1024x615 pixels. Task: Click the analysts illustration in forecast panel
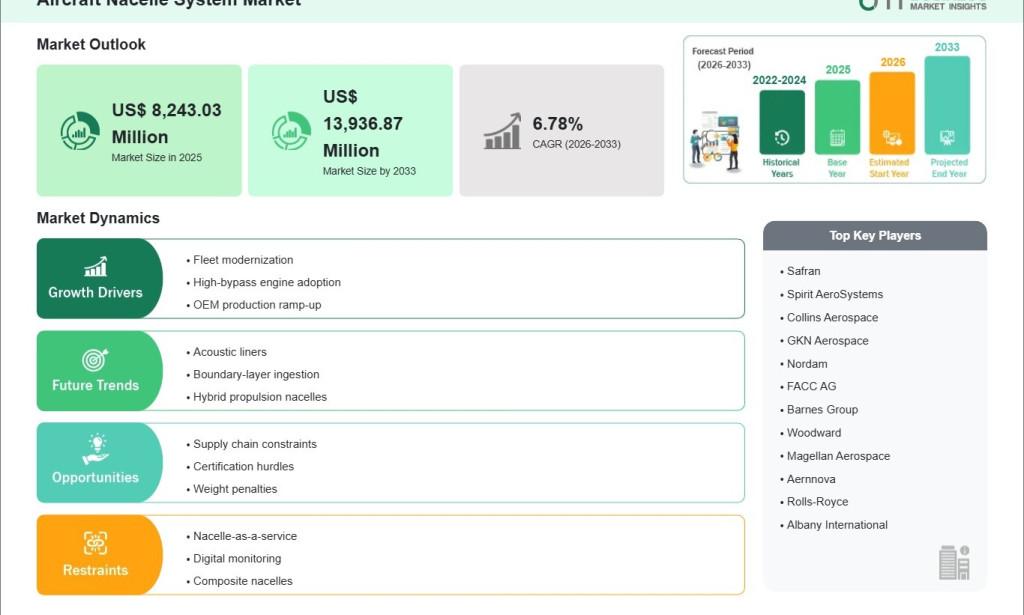[716, 142]
